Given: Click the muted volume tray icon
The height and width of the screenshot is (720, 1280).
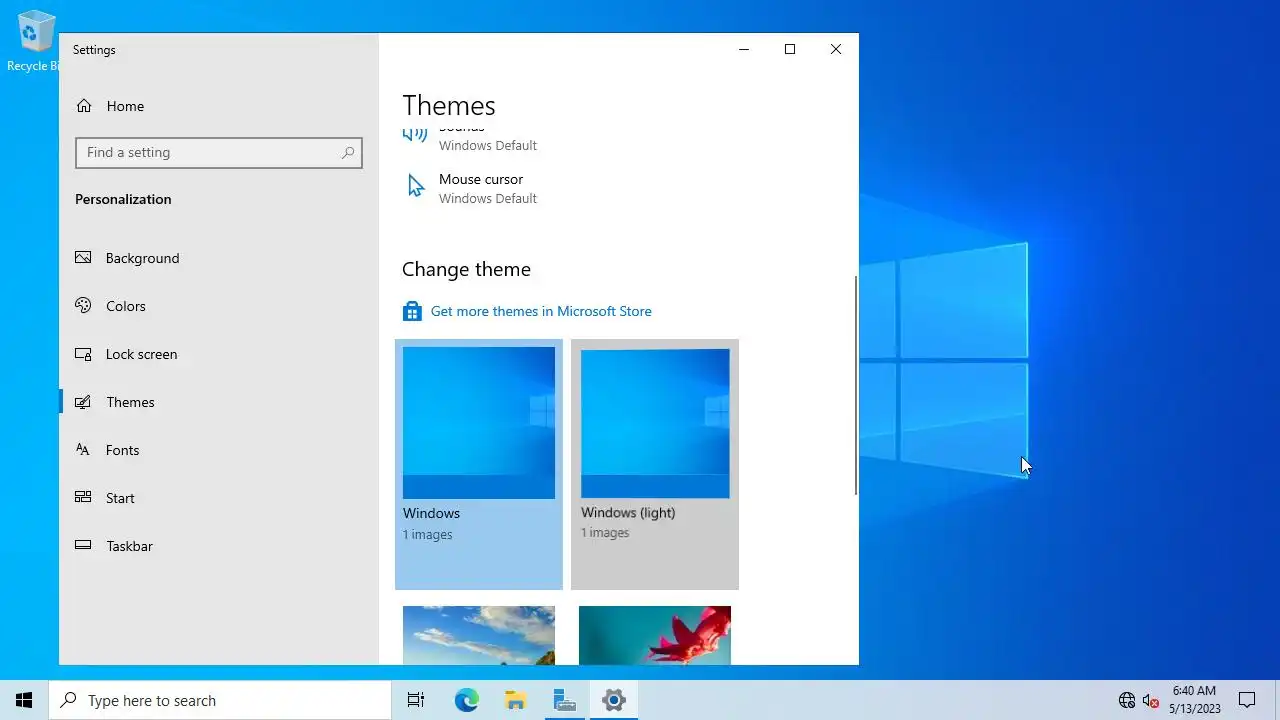Looking at the screenshot, I should coord(1150,700).
